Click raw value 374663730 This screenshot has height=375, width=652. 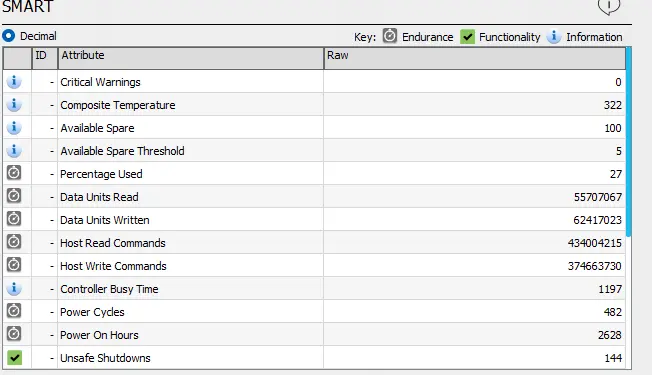(595, 266)
